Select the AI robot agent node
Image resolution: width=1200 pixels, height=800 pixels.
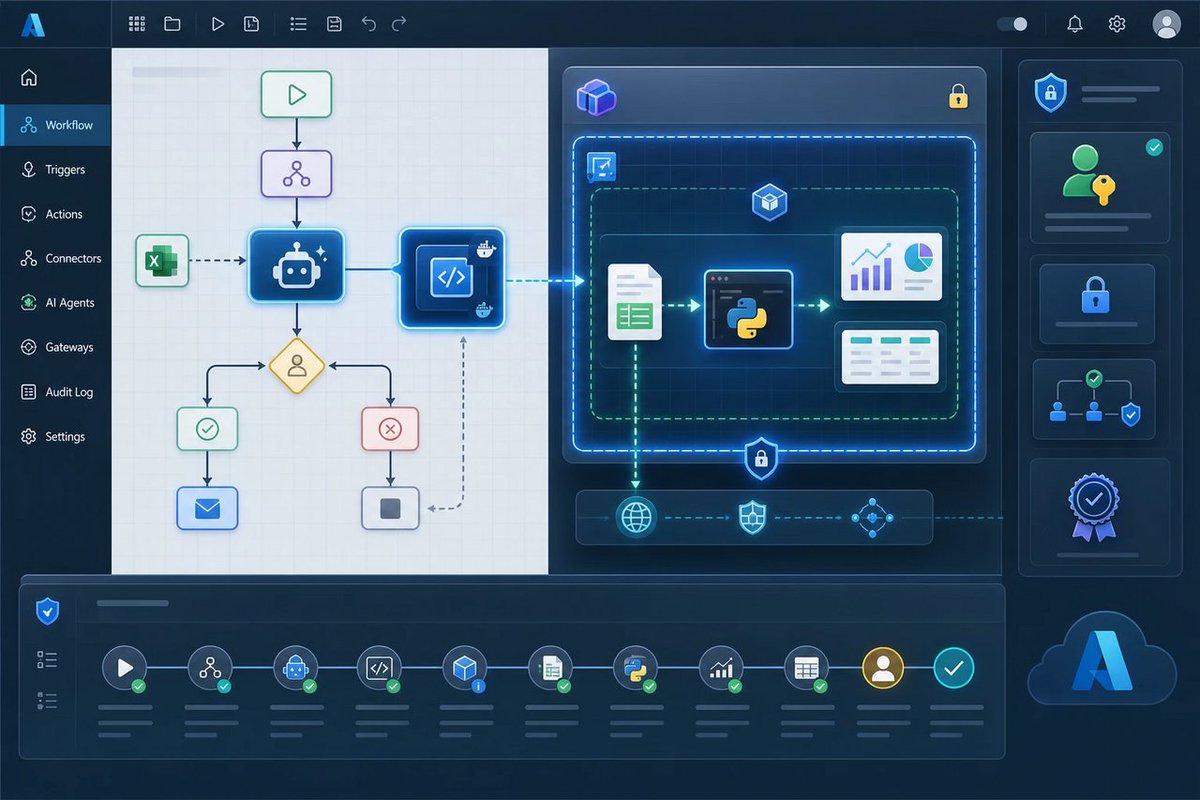pyautogui.click(x=296, y=265)
